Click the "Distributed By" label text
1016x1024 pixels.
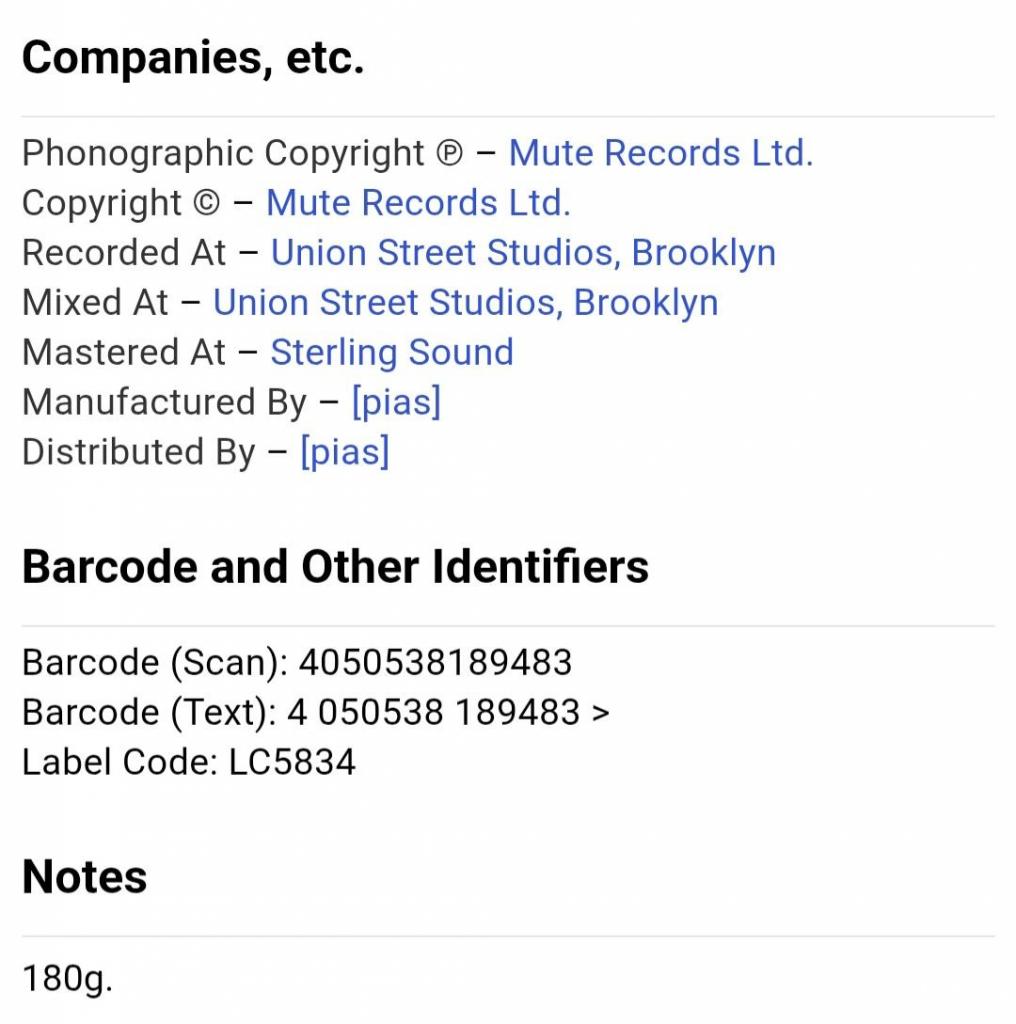click(x=138, y=452)
